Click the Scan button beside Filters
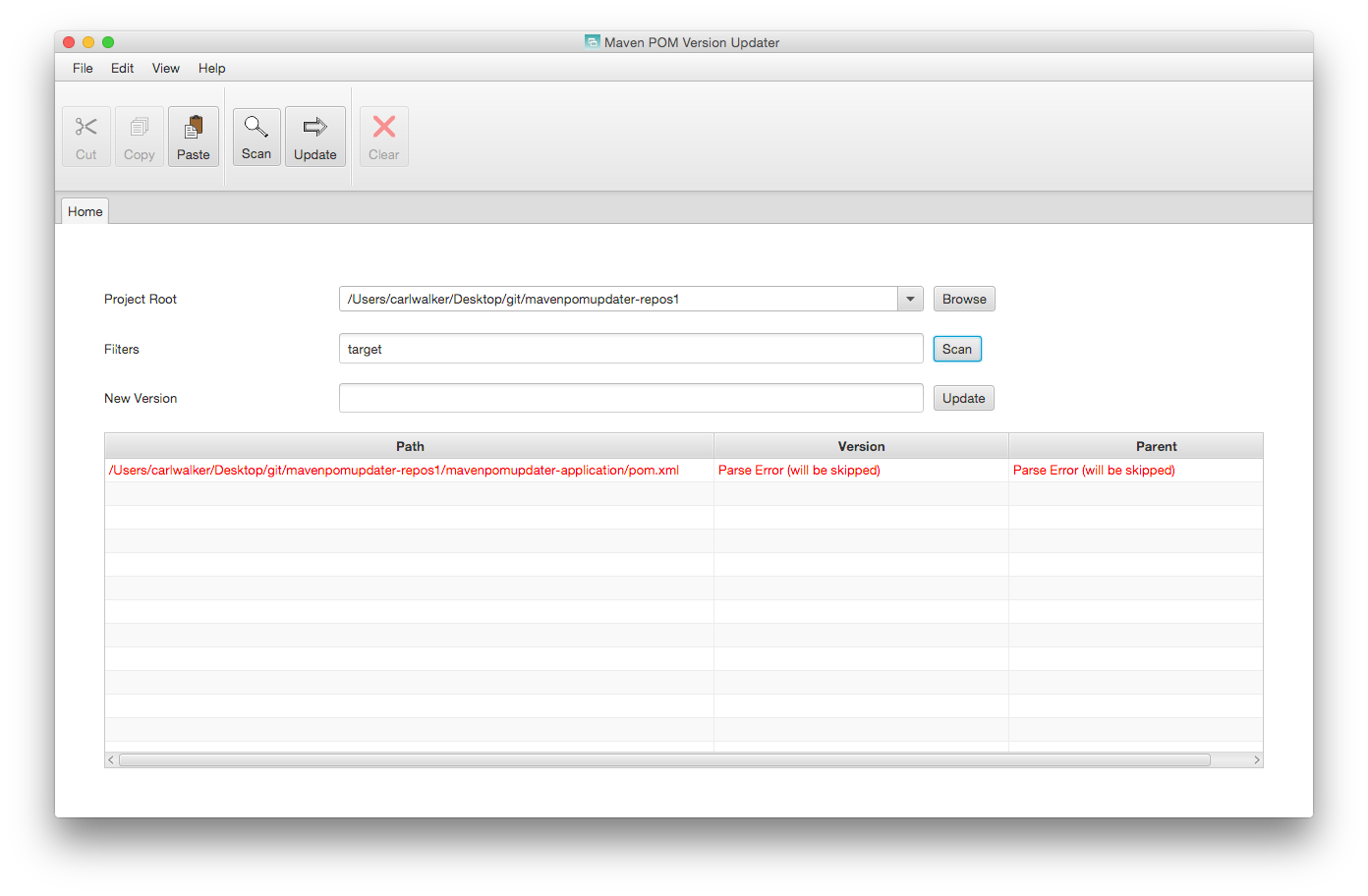The width and height of the screenshot is (1368, 896). click(x=957, y=349)
